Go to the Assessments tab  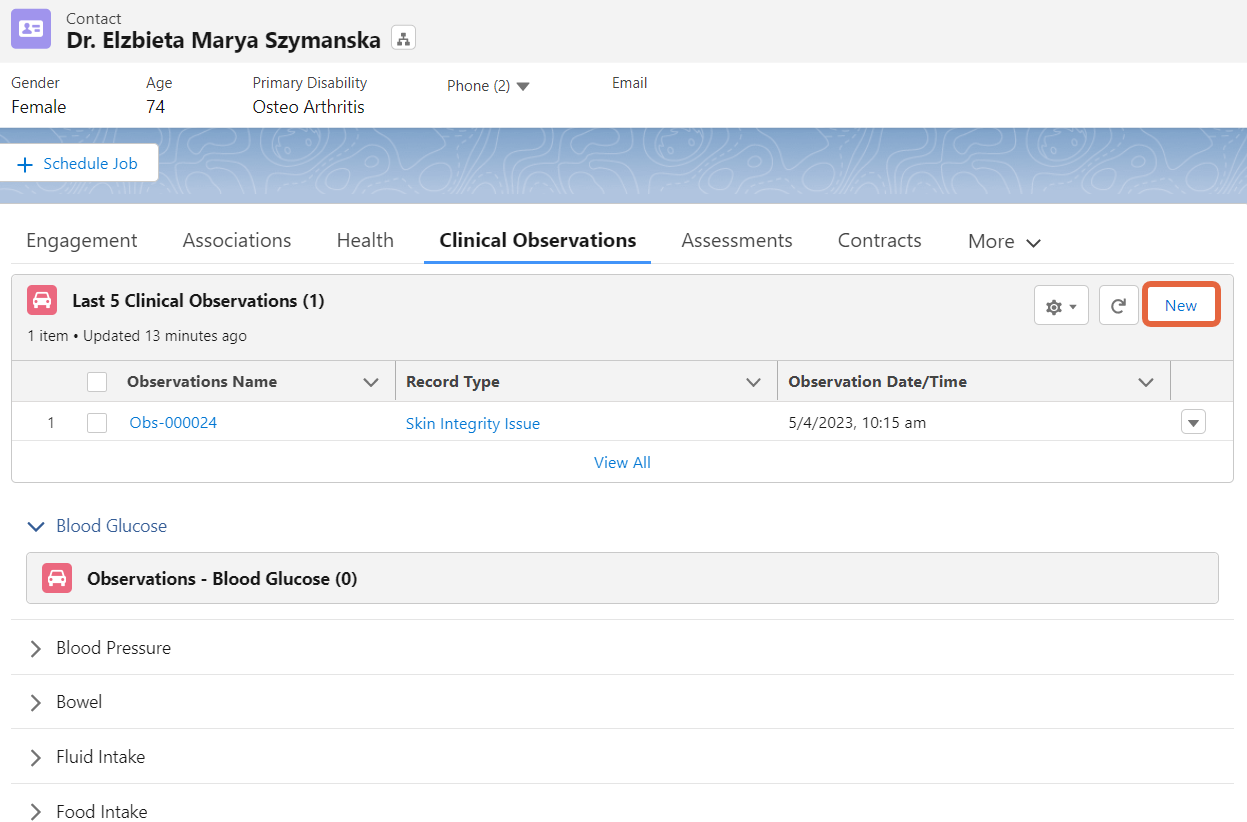coord(737,240)
